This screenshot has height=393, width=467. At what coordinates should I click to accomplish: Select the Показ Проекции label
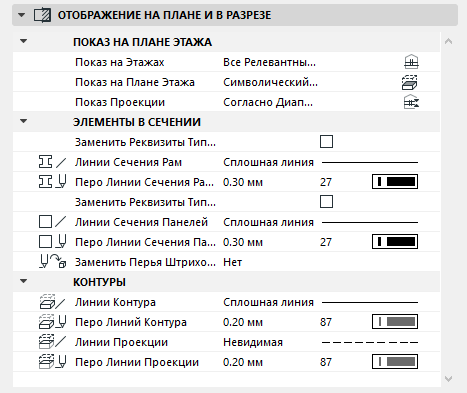[x=120, y=102]
